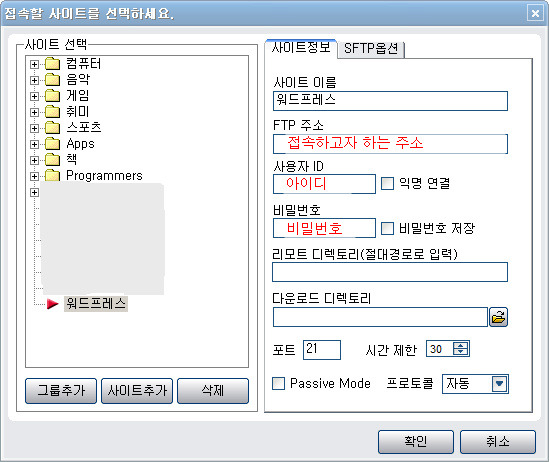
Task: Click the 컴퓨터 folder icon
Action: (x=53, y=63)
